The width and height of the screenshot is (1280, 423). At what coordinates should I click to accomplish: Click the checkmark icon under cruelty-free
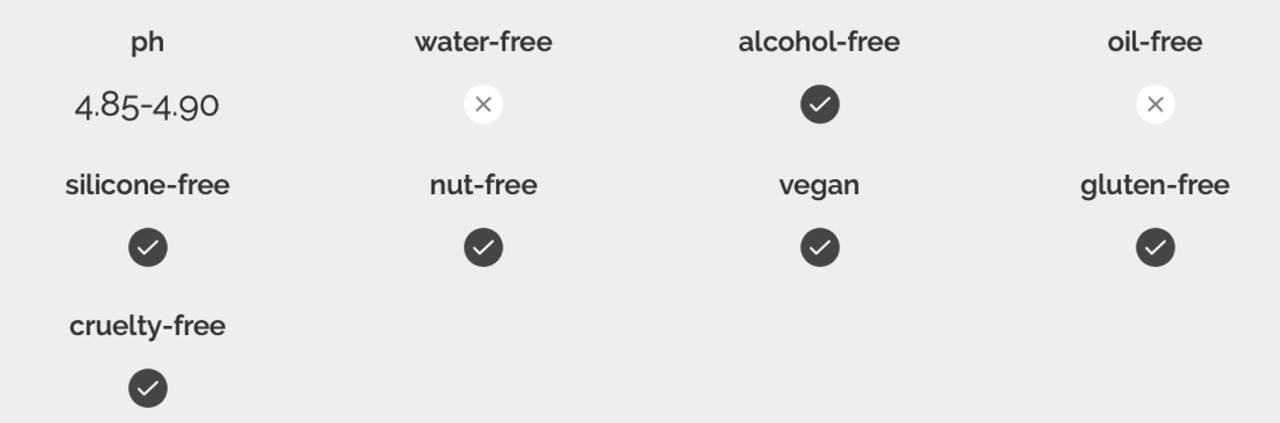click(147, 388)
